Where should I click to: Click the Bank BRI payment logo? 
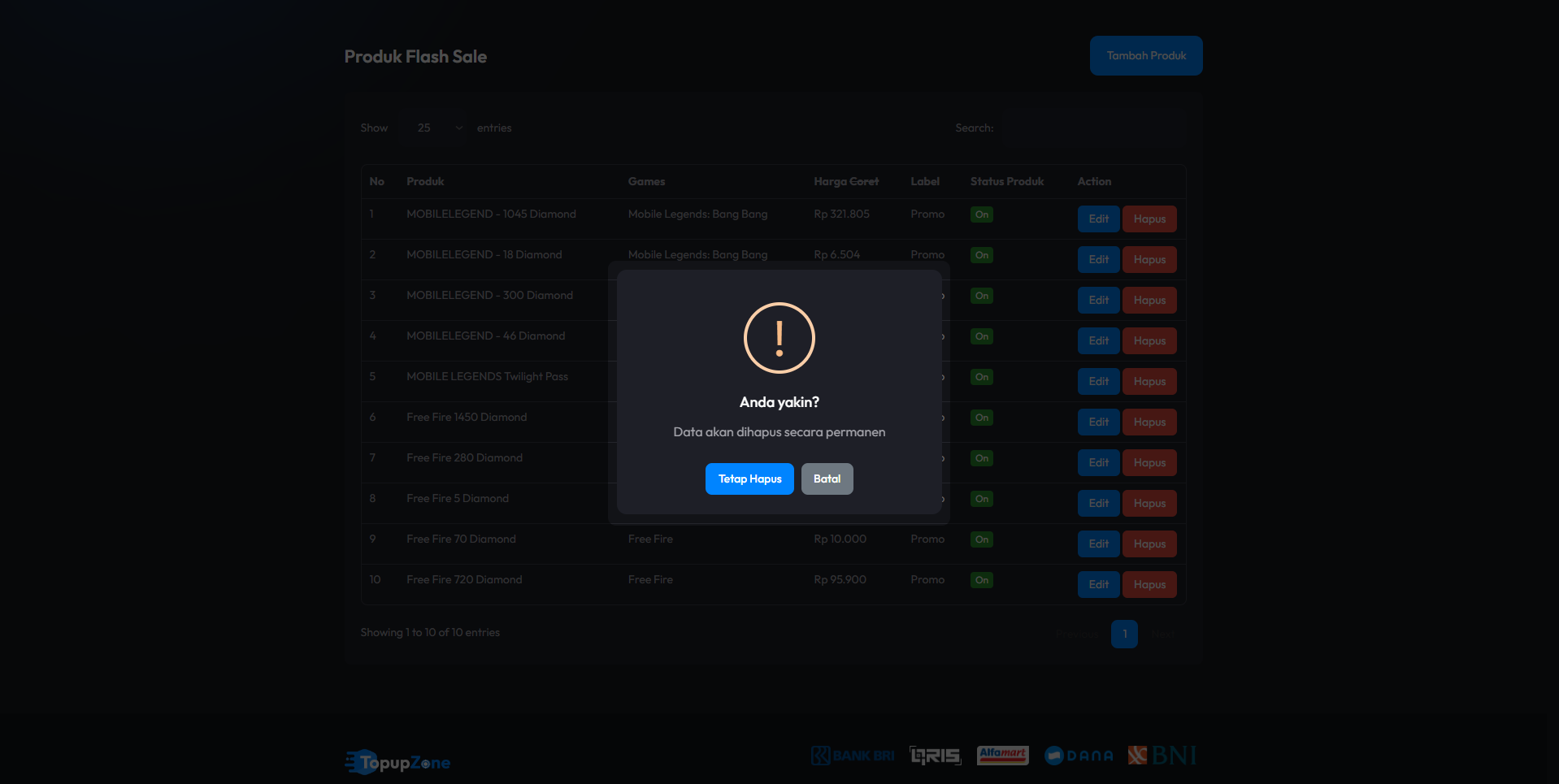[x=853, y=756]
